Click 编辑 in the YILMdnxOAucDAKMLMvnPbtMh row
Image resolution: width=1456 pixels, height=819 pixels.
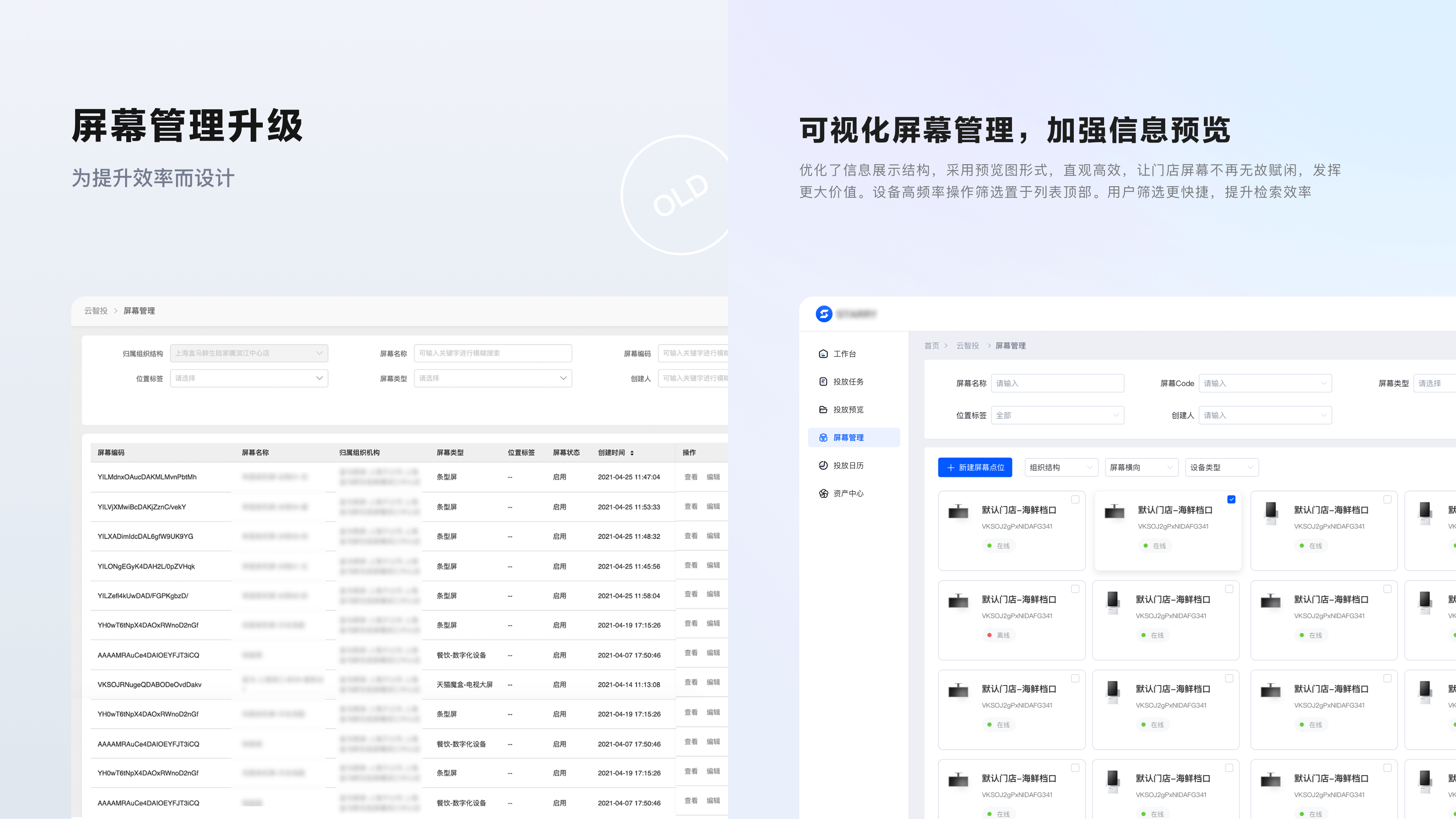(713, 477)
